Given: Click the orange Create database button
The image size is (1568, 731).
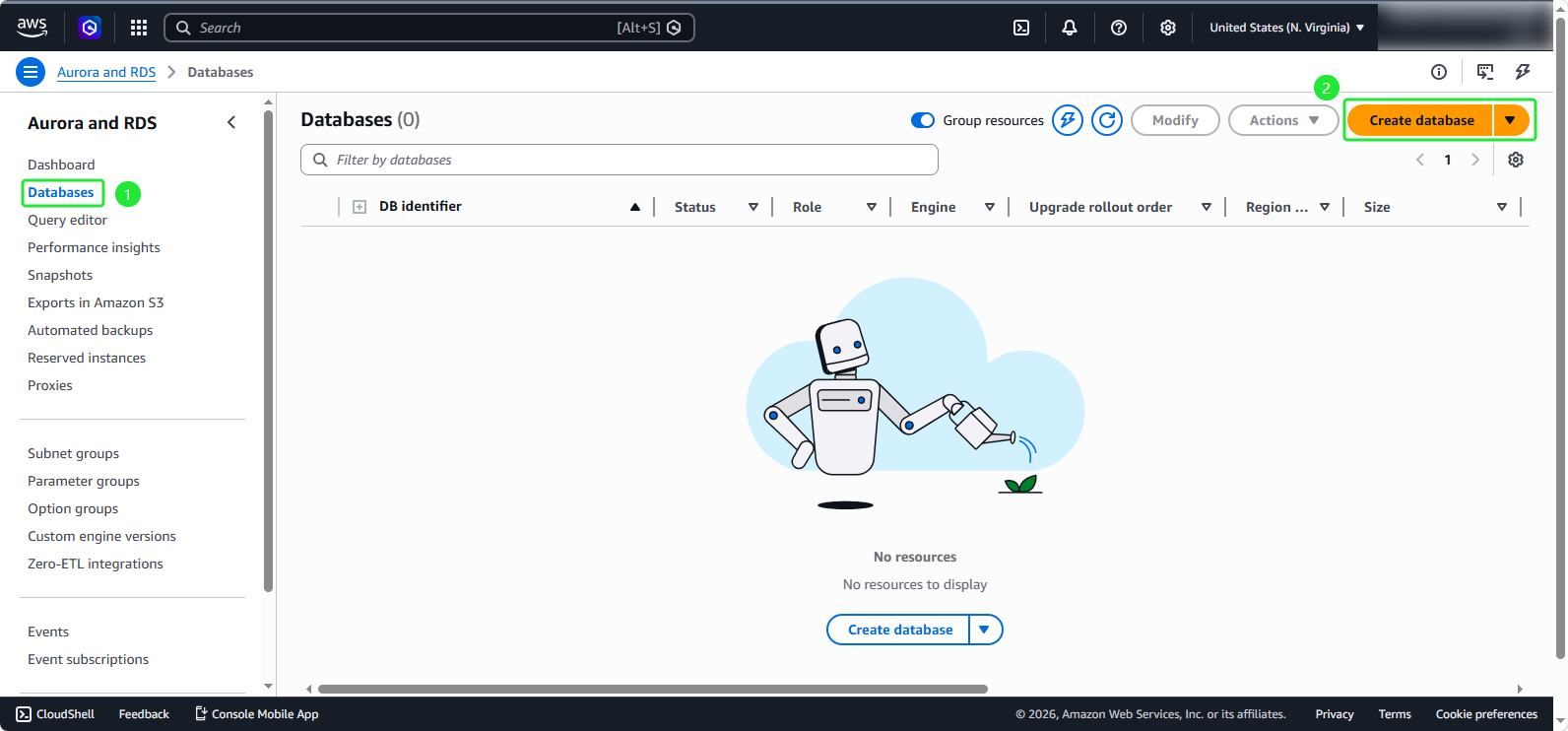Looking at the screenshot, I should [1420, 120].
